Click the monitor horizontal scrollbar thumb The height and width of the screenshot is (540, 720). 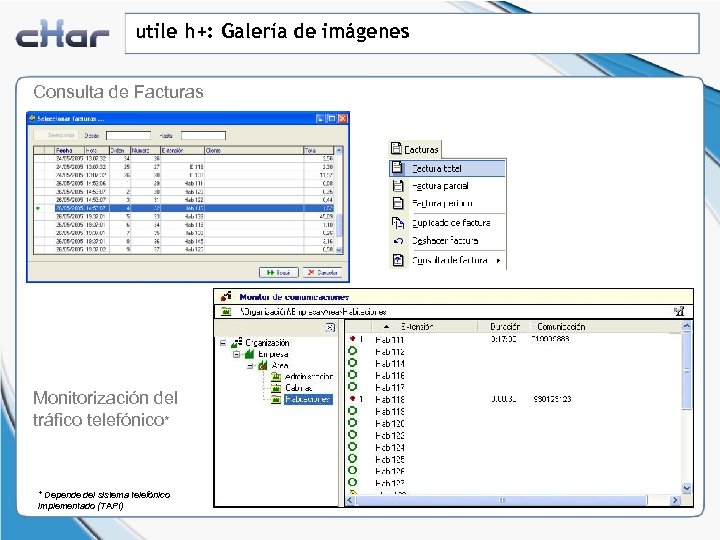(x=501, y=500)
